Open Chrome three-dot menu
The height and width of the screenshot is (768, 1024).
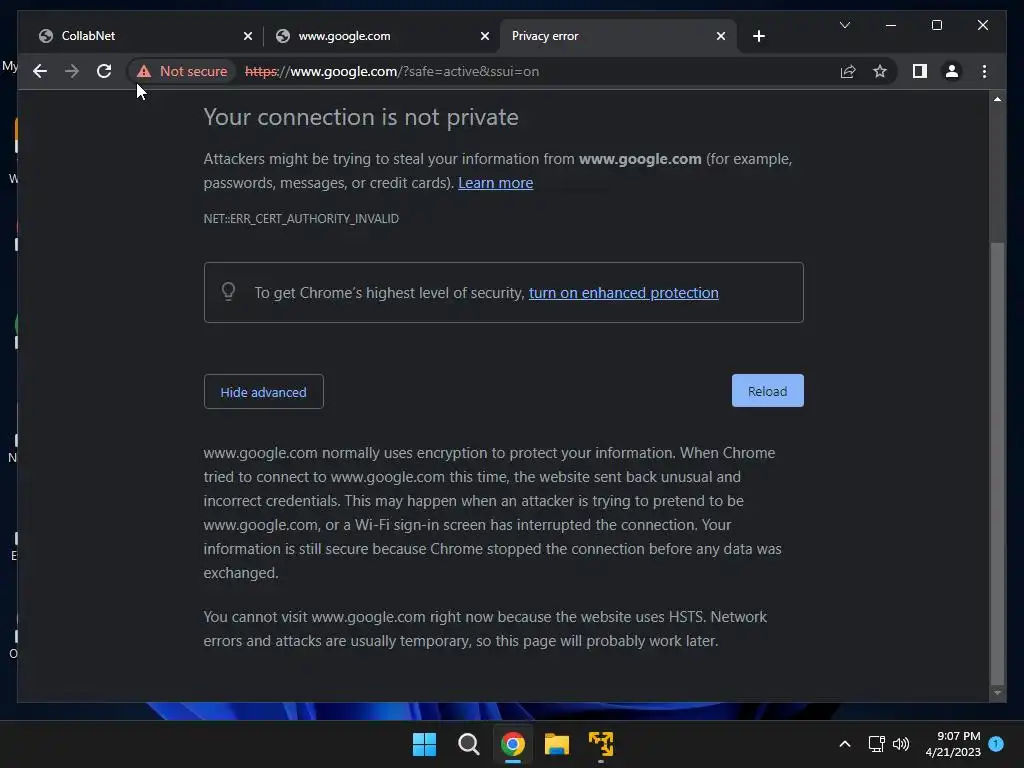[984, 71]
